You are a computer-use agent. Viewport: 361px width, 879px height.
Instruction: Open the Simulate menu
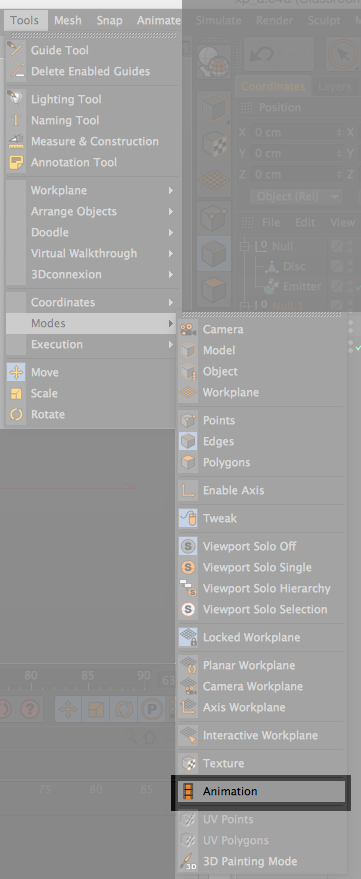pyautogui.click(x=220, y=21)
